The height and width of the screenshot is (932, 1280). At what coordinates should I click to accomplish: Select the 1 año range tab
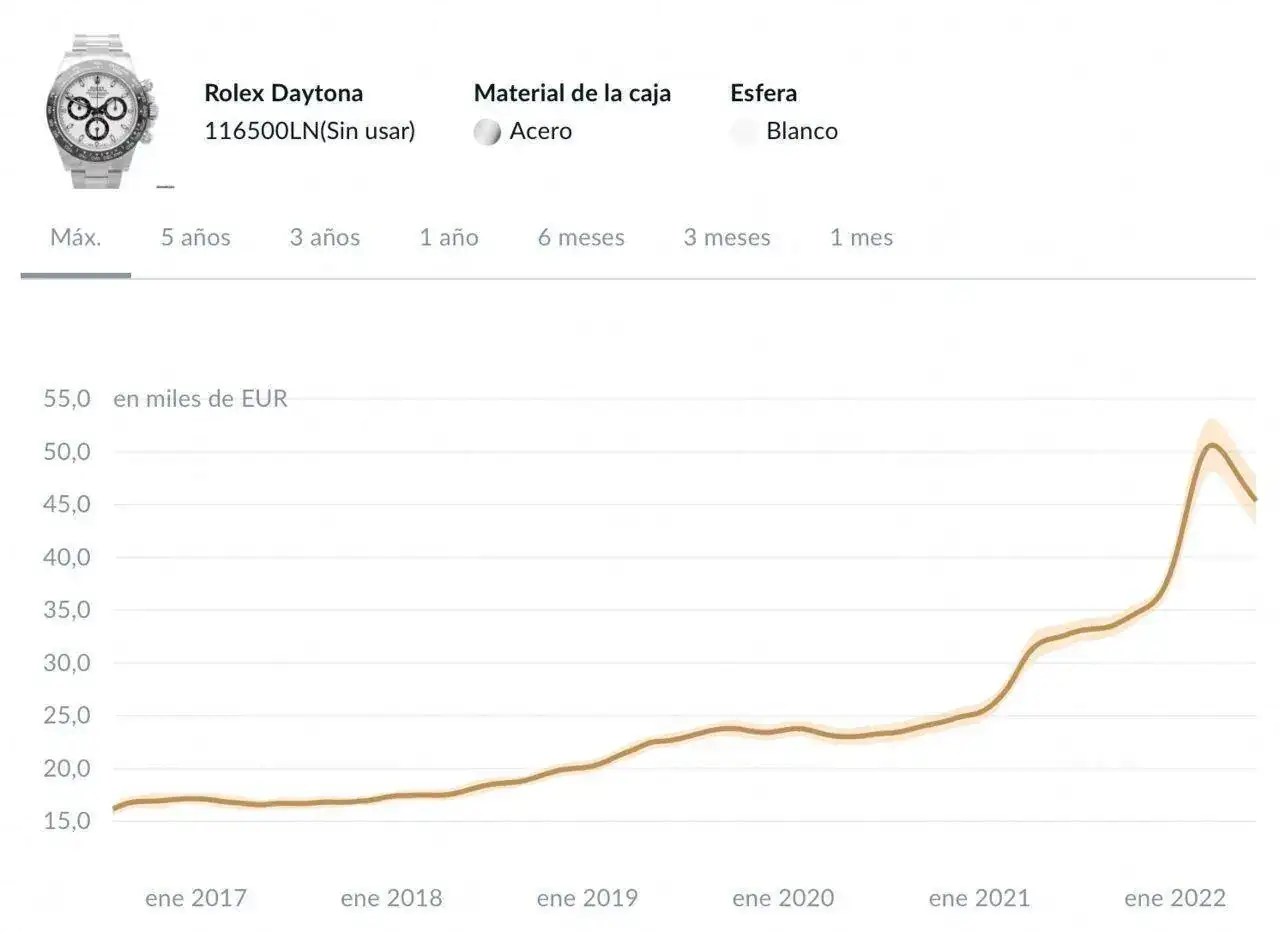coord(449,238)
